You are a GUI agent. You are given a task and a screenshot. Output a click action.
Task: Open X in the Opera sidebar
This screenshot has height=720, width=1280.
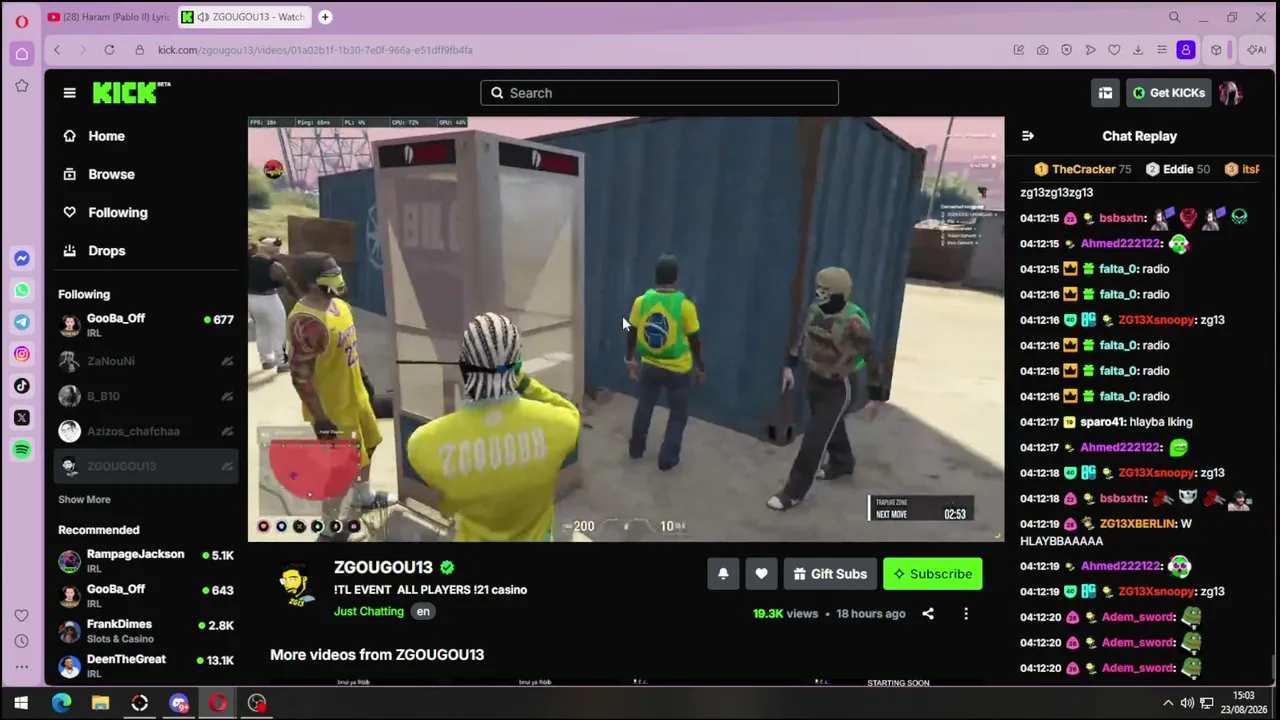[22, 418]
